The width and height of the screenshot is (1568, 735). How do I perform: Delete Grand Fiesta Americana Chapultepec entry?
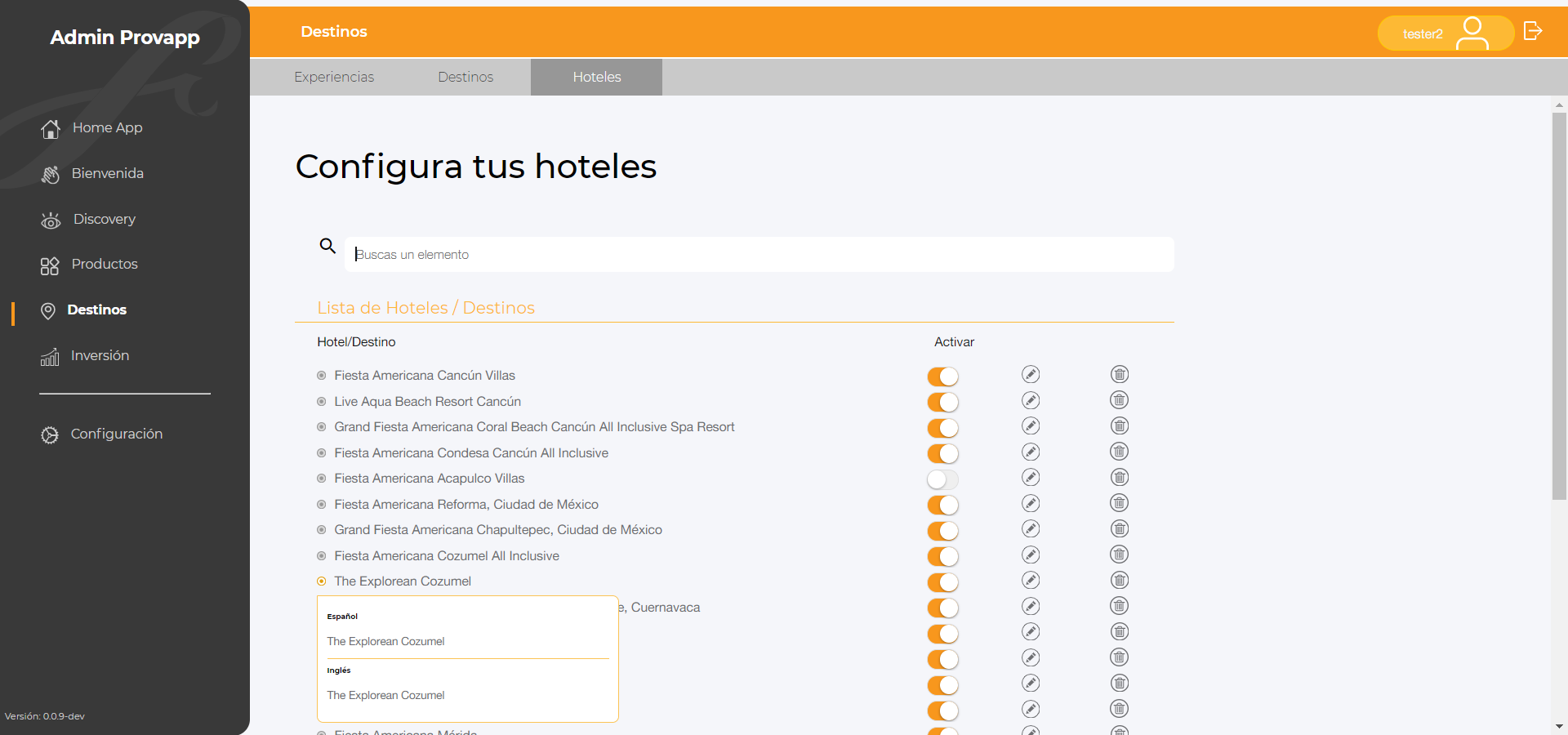[1120, 528]
